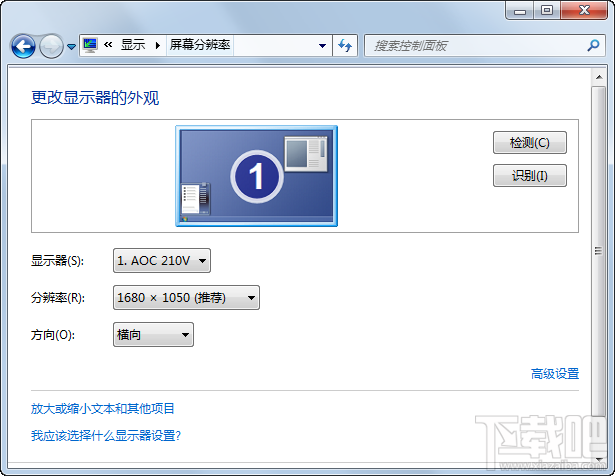Screen dimensions: 615x476
Task: Click the Control Panel icon in address bar
Action: tap(90, 45)
